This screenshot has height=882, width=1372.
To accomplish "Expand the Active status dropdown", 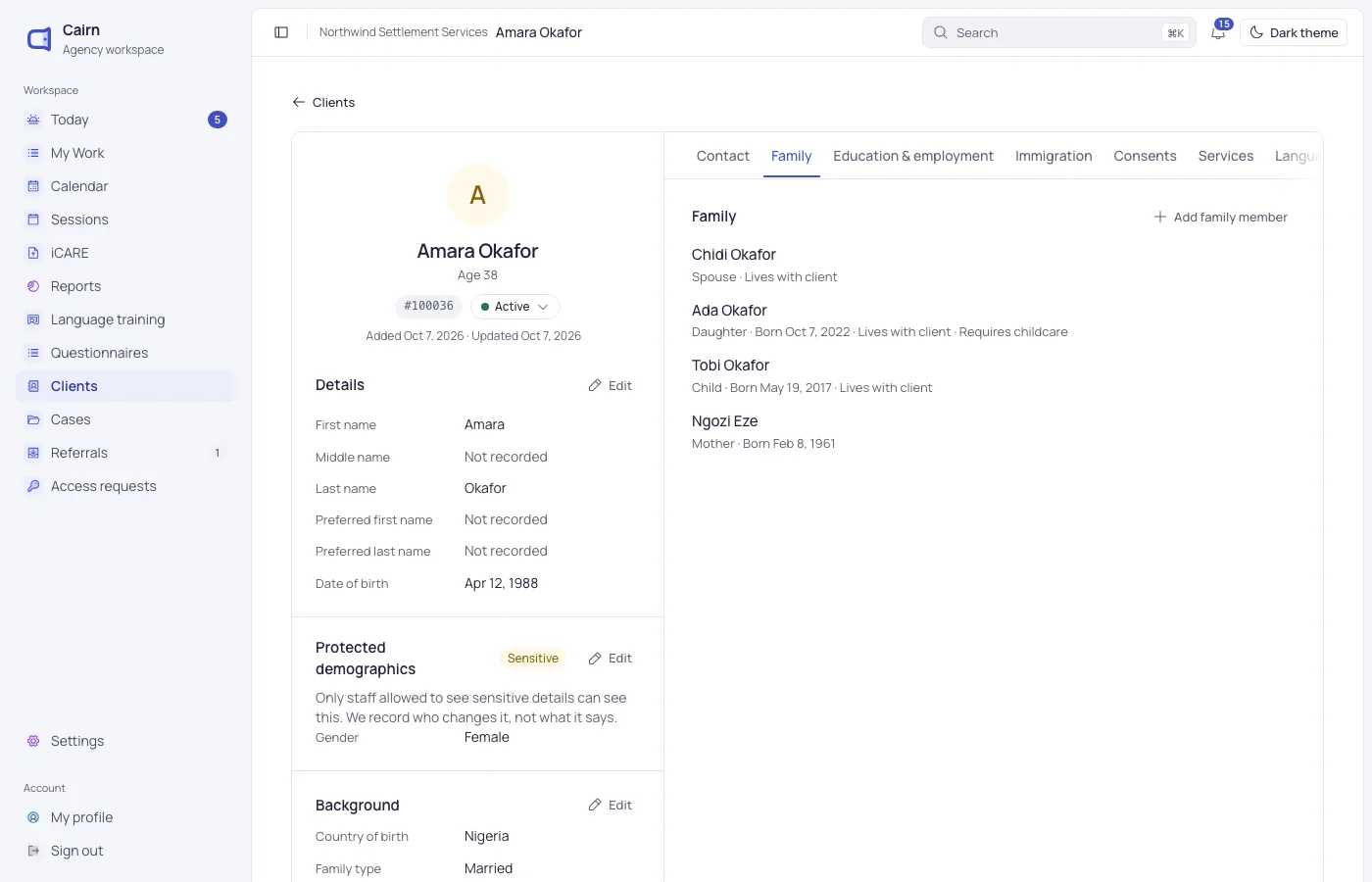I will [515, 307].
